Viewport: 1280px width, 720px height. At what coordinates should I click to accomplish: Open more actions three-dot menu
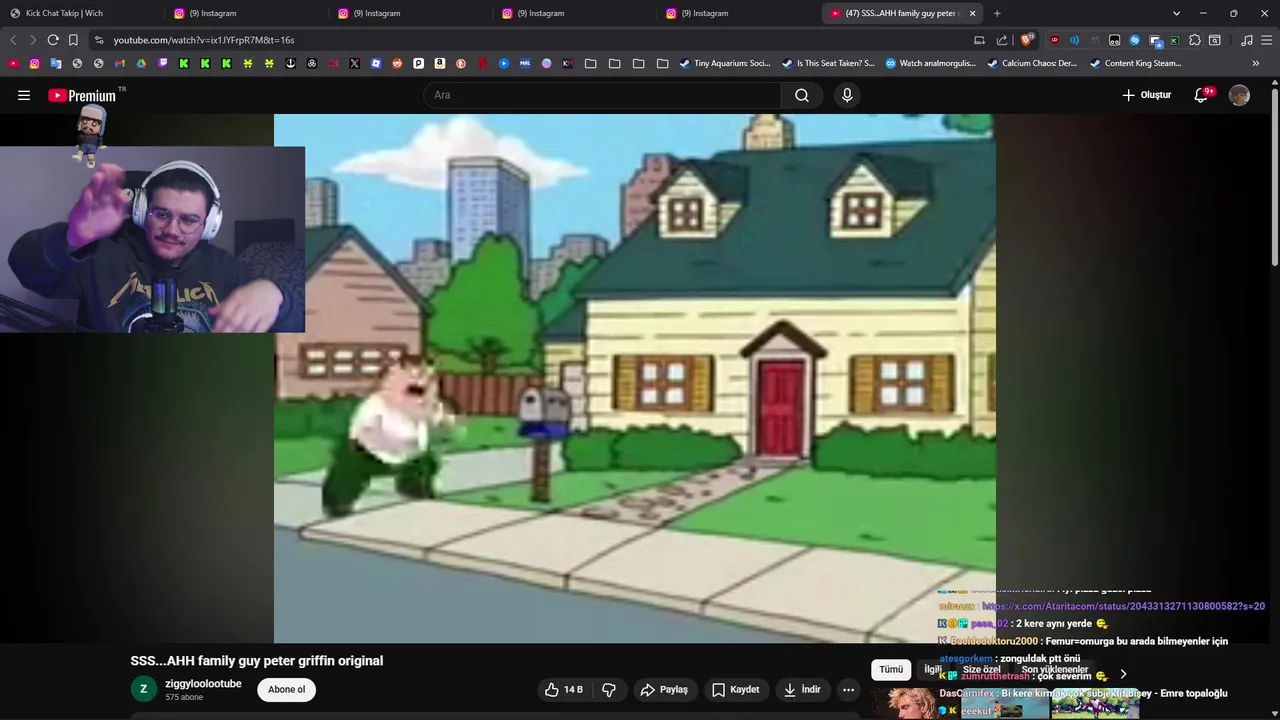(848, 689)
